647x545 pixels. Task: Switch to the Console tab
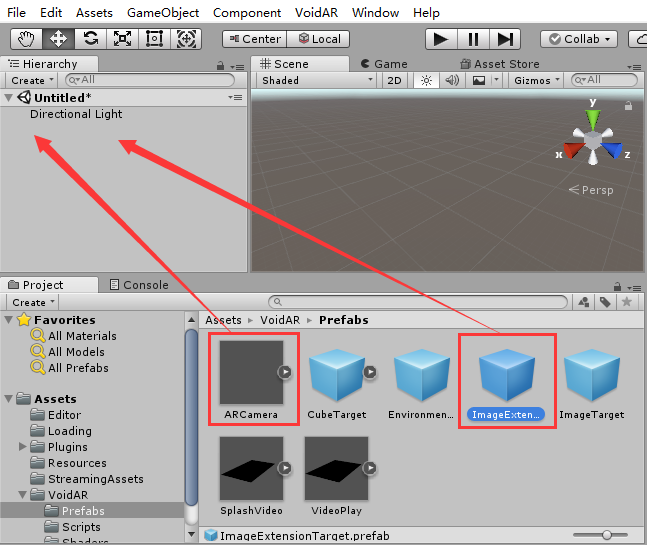click(138, 285)
